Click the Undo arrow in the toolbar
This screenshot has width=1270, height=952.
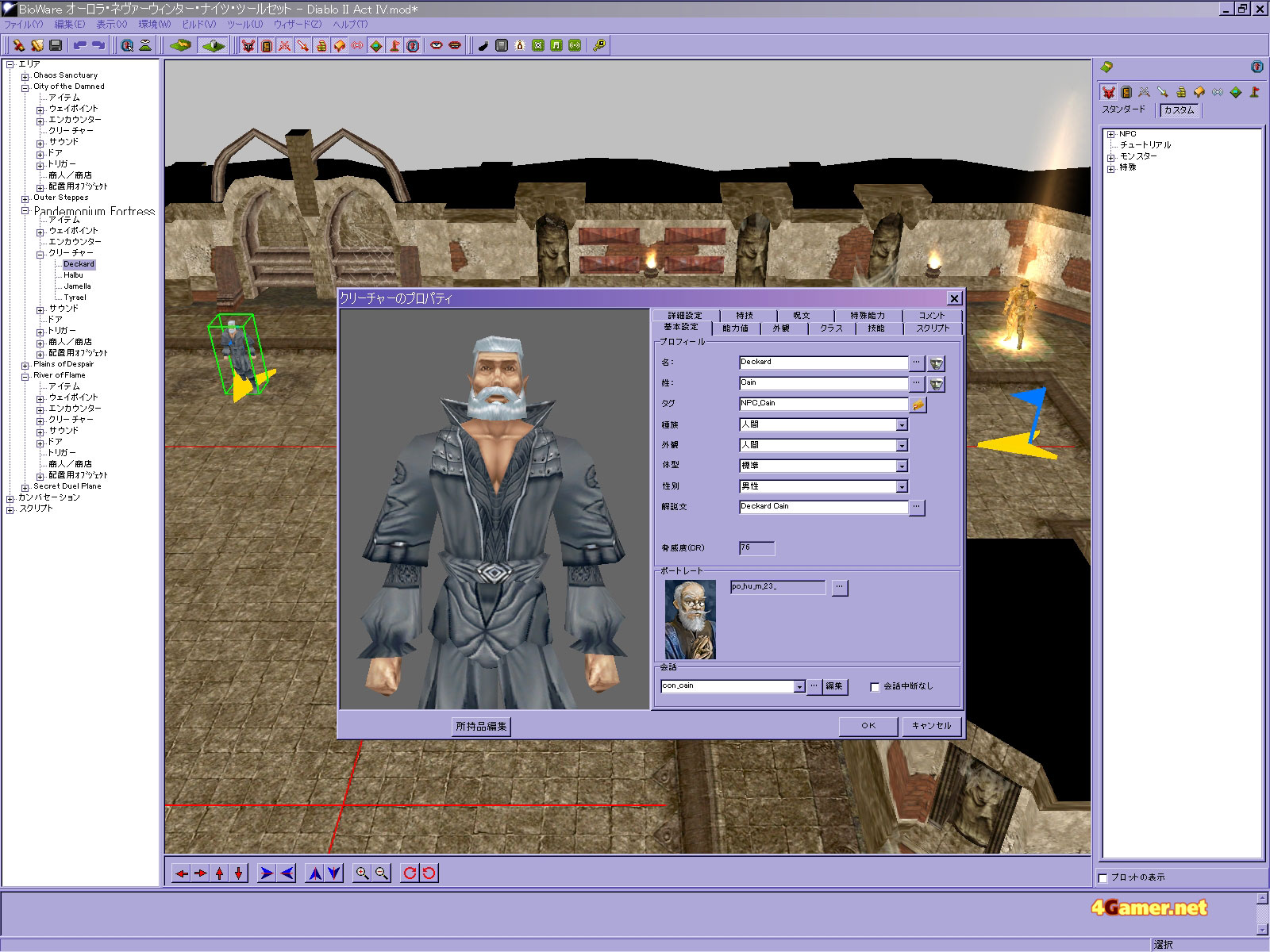(x=80, y=45)
